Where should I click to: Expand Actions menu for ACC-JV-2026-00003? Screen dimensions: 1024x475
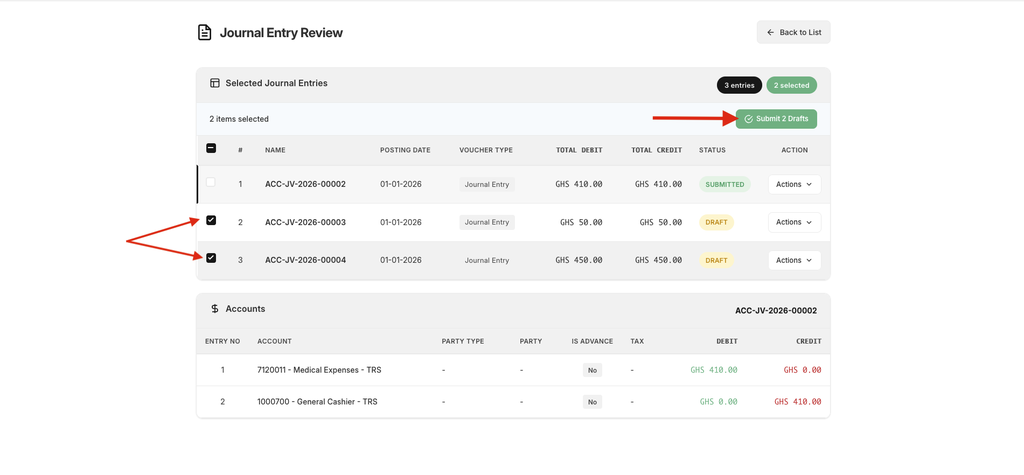[794, 222]
